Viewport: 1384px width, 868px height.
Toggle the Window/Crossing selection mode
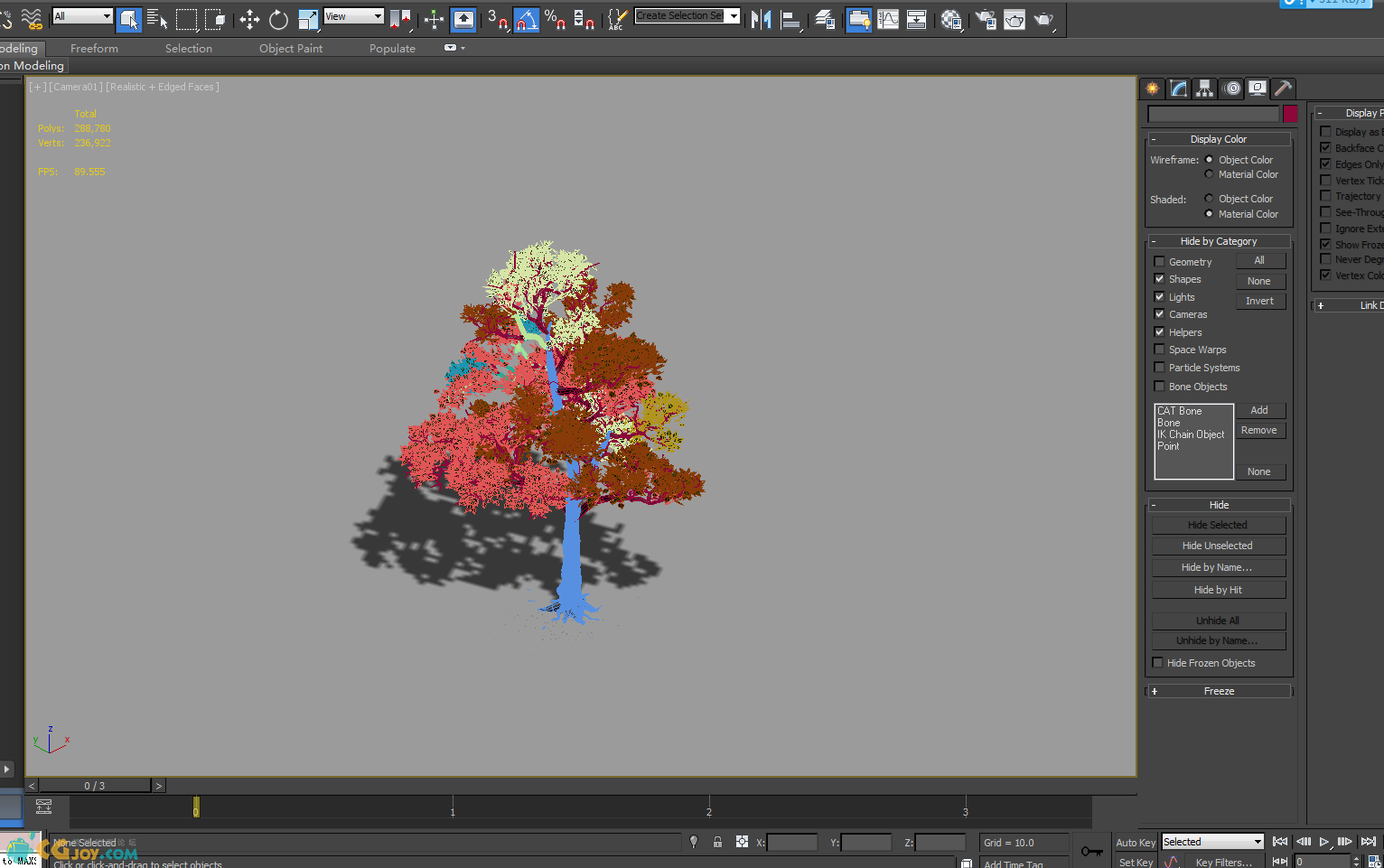215,19
